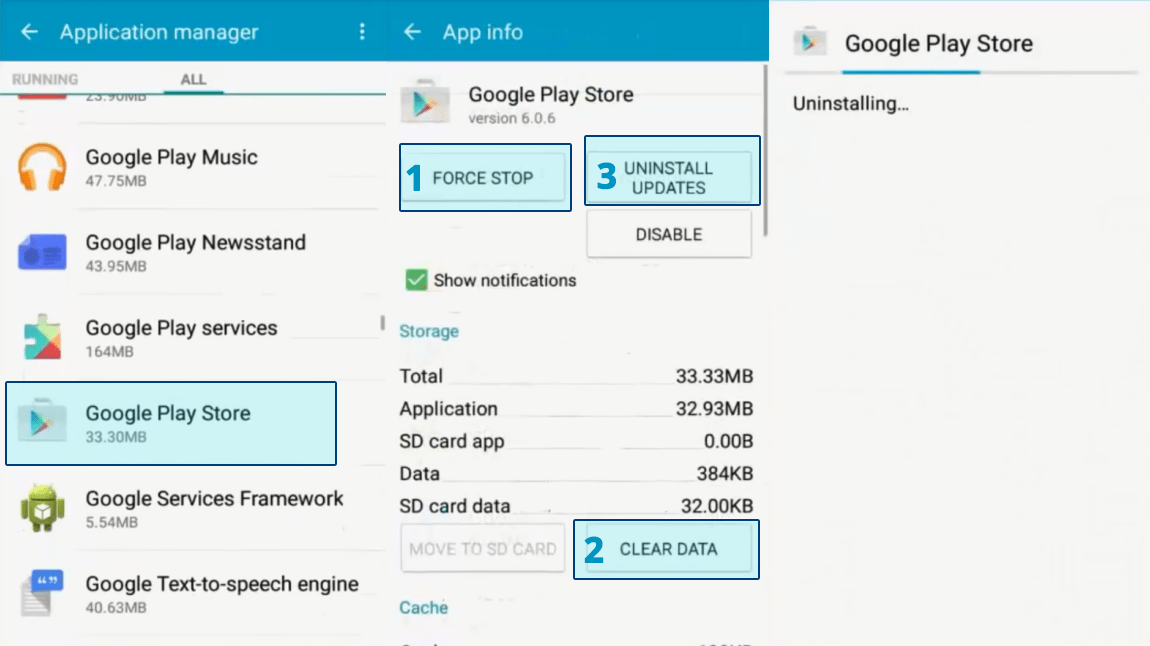The image size is (1150, 646).
Task: Click '43.95MB' size under Play Newsstand
Action: [116, 266]
